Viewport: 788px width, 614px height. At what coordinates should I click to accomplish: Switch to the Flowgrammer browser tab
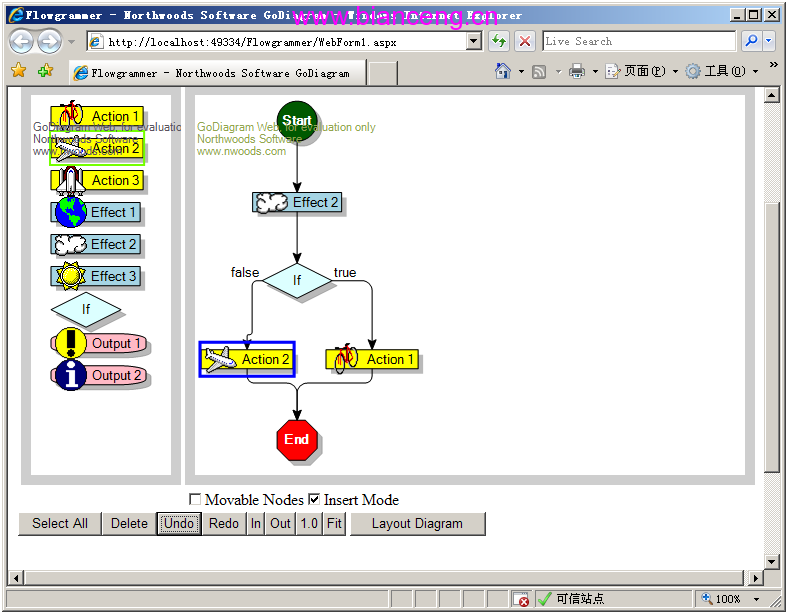point(218,73)
